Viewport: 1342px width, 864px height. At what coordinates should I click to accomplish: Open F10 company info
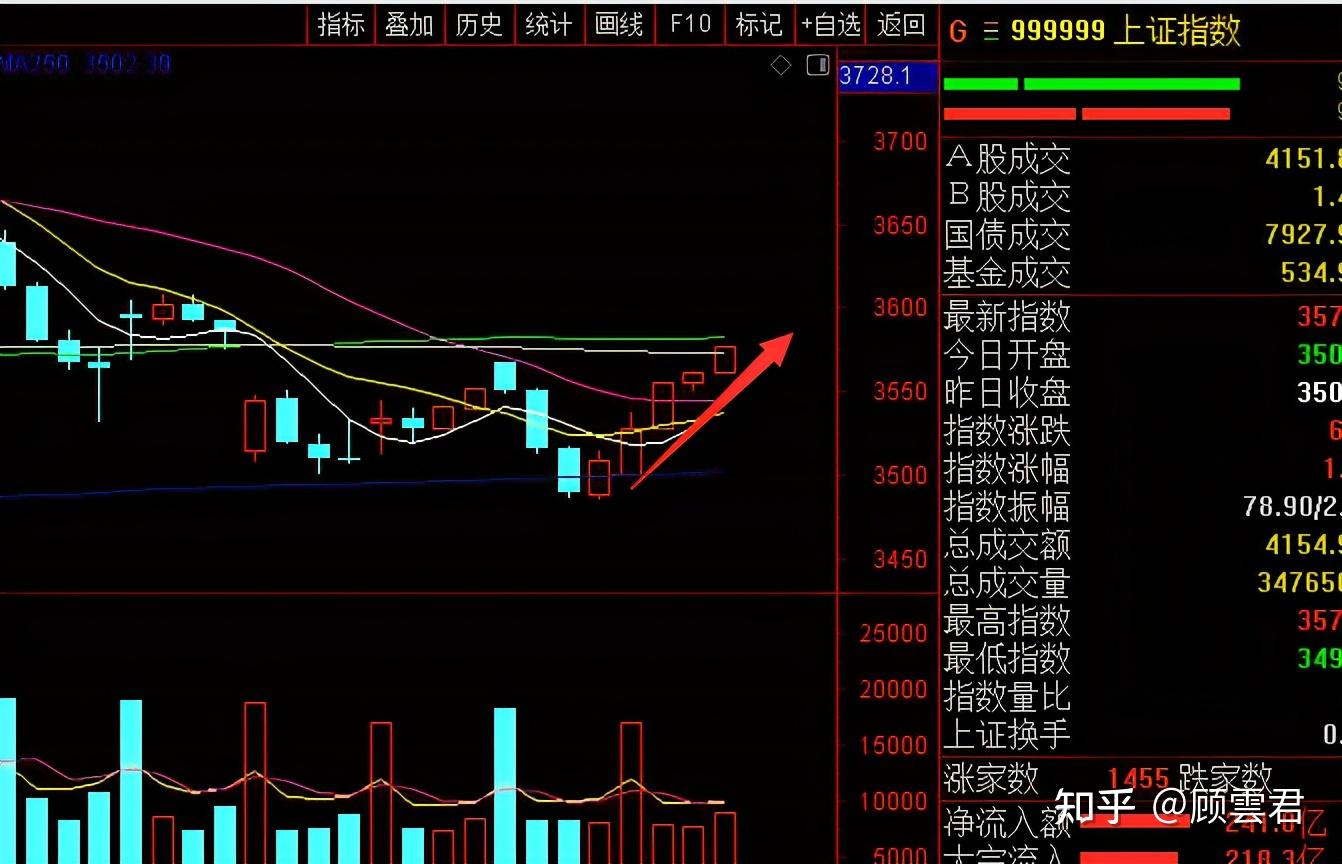pos(690,24)
